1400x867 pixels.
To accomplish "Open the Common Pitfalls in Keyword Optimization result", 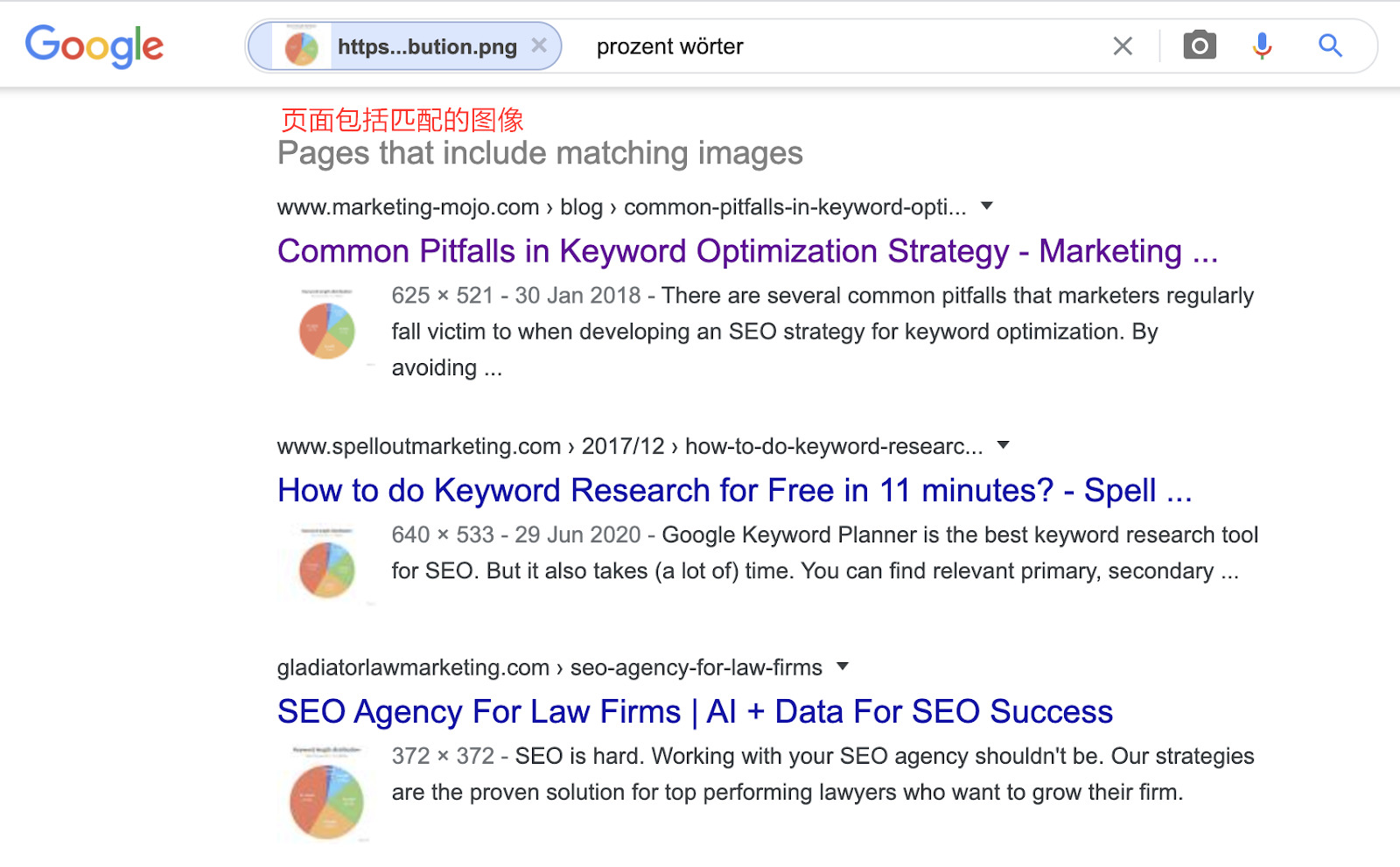I will click(x=747, y=251).
